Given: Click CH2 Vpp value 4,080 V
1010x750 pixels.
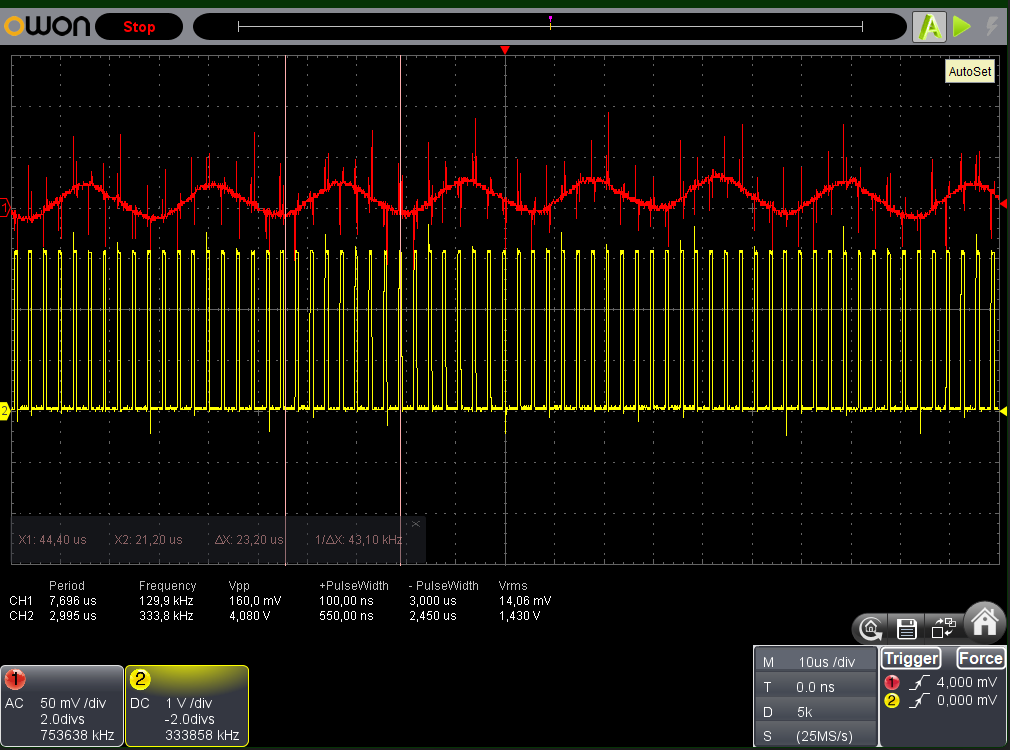Looking at the screenshot, I should tap(249, 616).
